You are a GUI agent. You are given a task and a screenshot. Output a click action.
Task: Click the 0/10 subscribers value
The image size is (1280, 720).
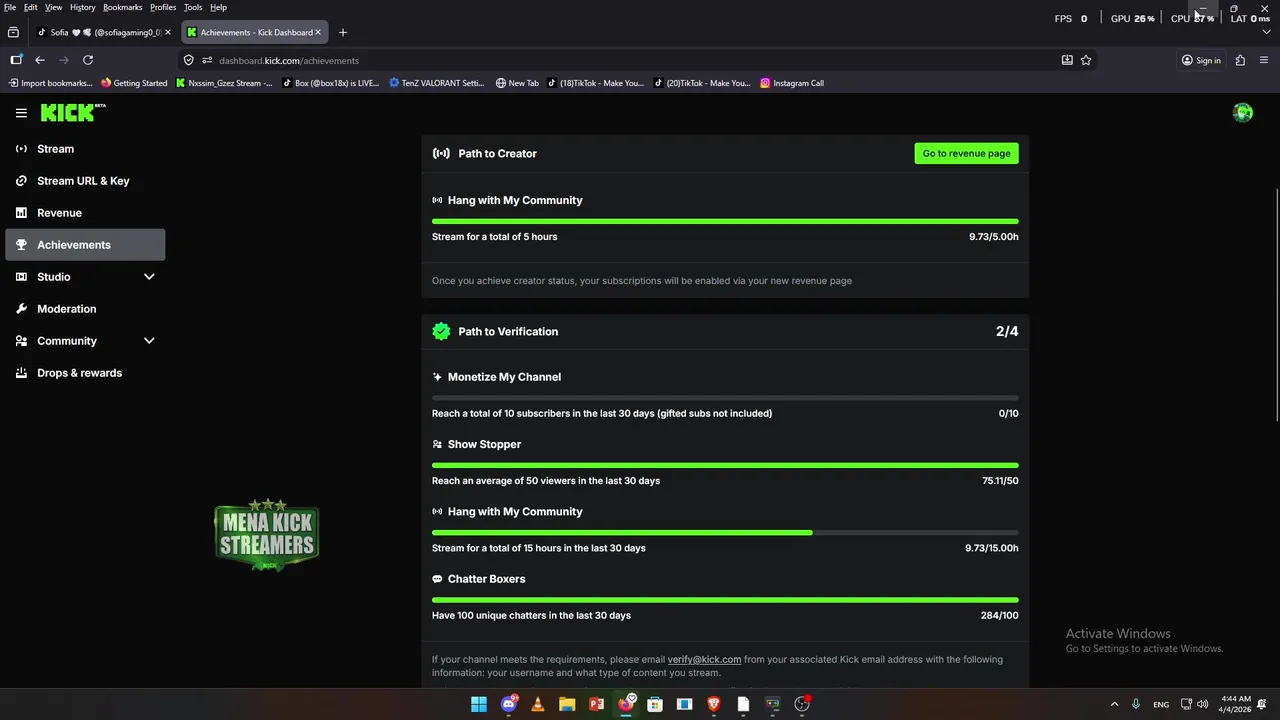click(1009, 413)
